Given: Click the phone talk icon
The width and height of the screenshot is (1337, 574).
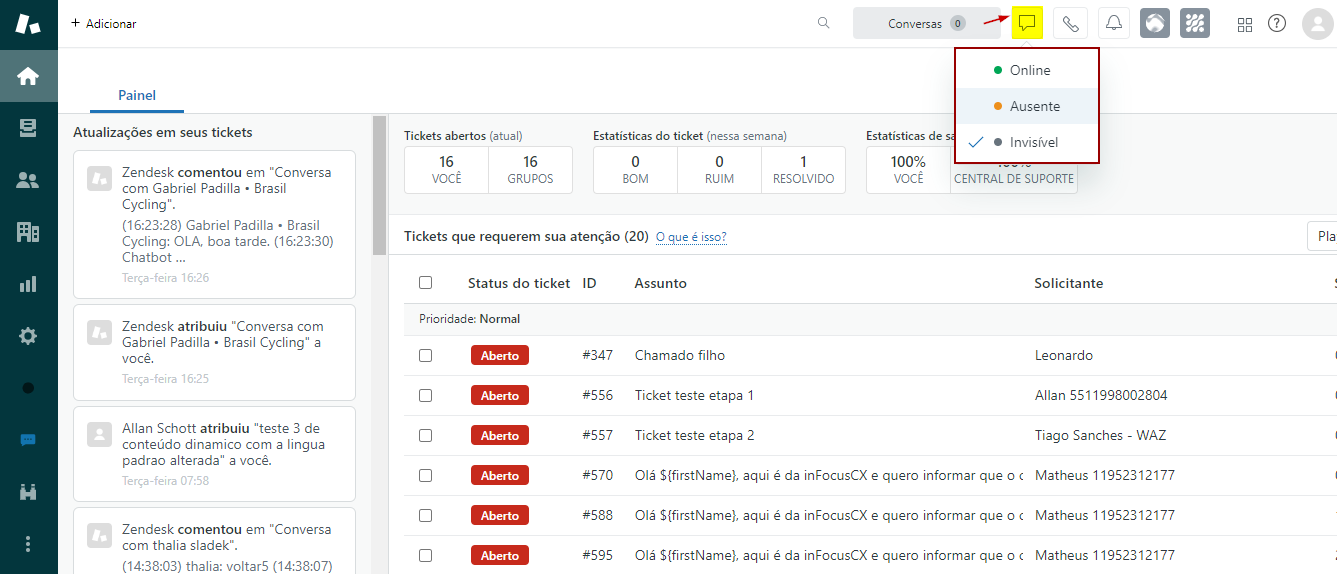Looking at the screenshot, I should (1070, 24).
